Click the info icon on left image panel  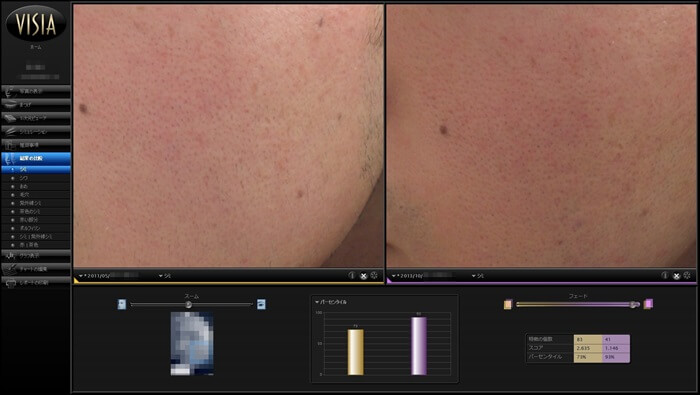[x=352, y=275]
